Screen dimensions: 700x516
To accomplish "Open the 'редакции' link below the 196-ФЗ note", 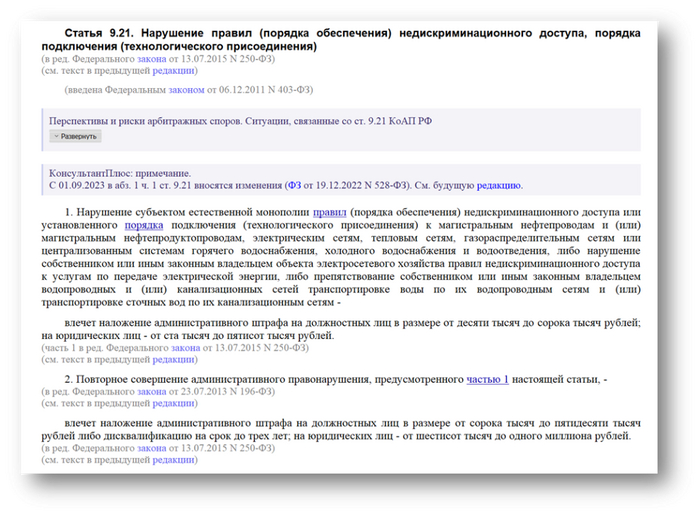I will (x=176, y=403).
